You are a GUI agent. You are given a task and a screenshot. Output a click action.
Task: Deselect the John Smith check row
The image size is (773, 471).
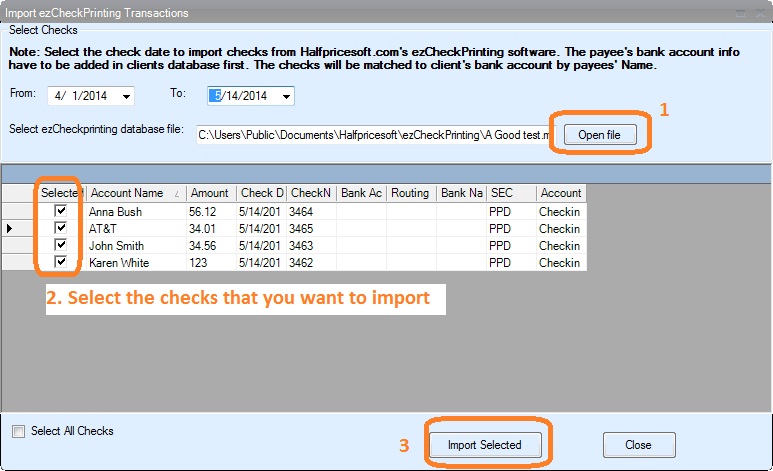pos(61,246)
